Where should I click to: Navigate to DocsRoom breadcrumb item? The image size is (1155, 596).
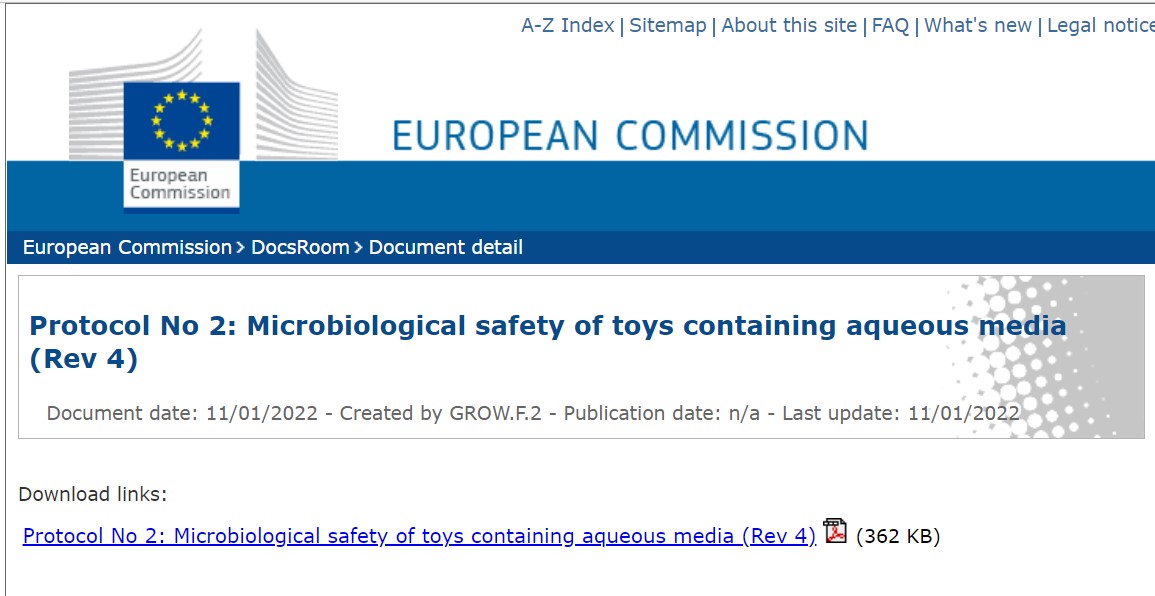(300, 247)
